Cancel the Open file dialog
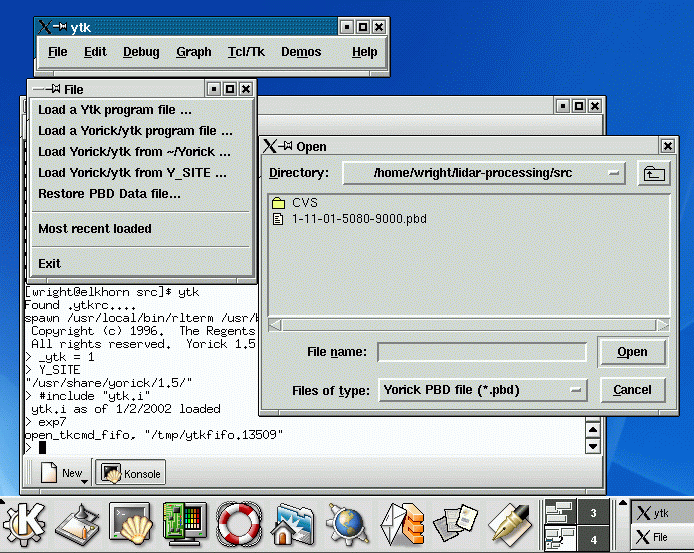The width and height of the screenshot is (694, 553). click(632, 390)
